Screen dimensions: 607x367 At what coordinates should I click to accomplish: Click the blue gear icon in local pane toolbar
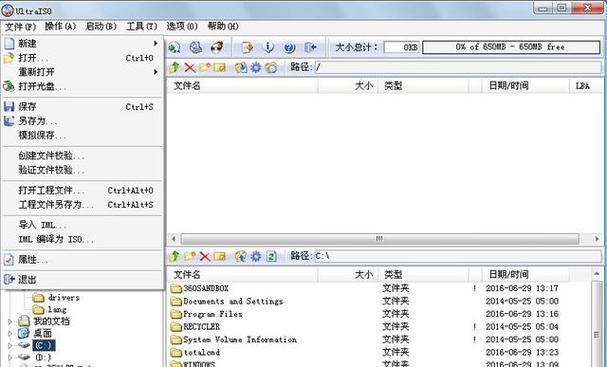click(x=256, y=256)
